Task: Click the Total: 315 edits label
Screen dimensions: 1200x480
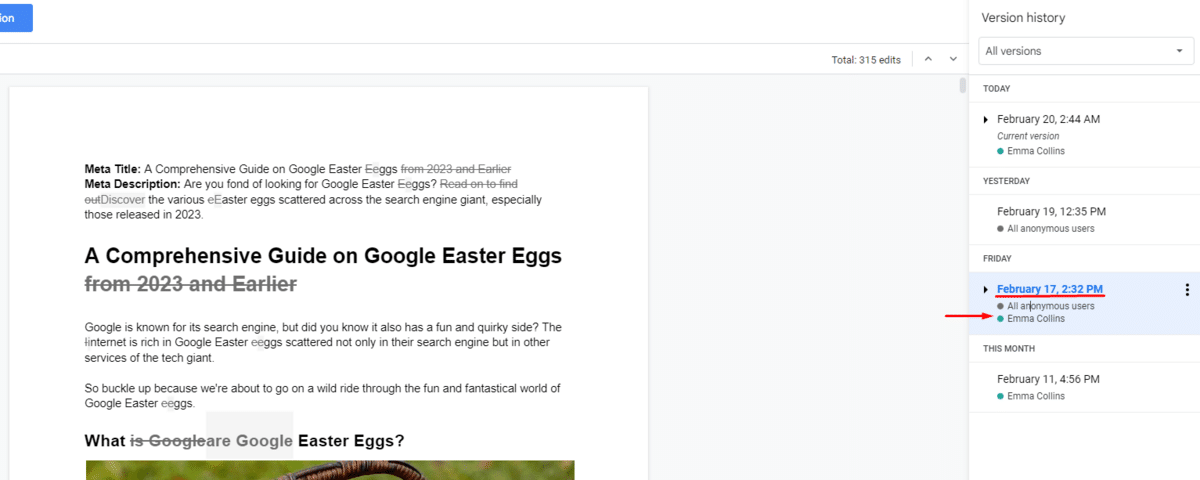Action: [x=866, y=60]
